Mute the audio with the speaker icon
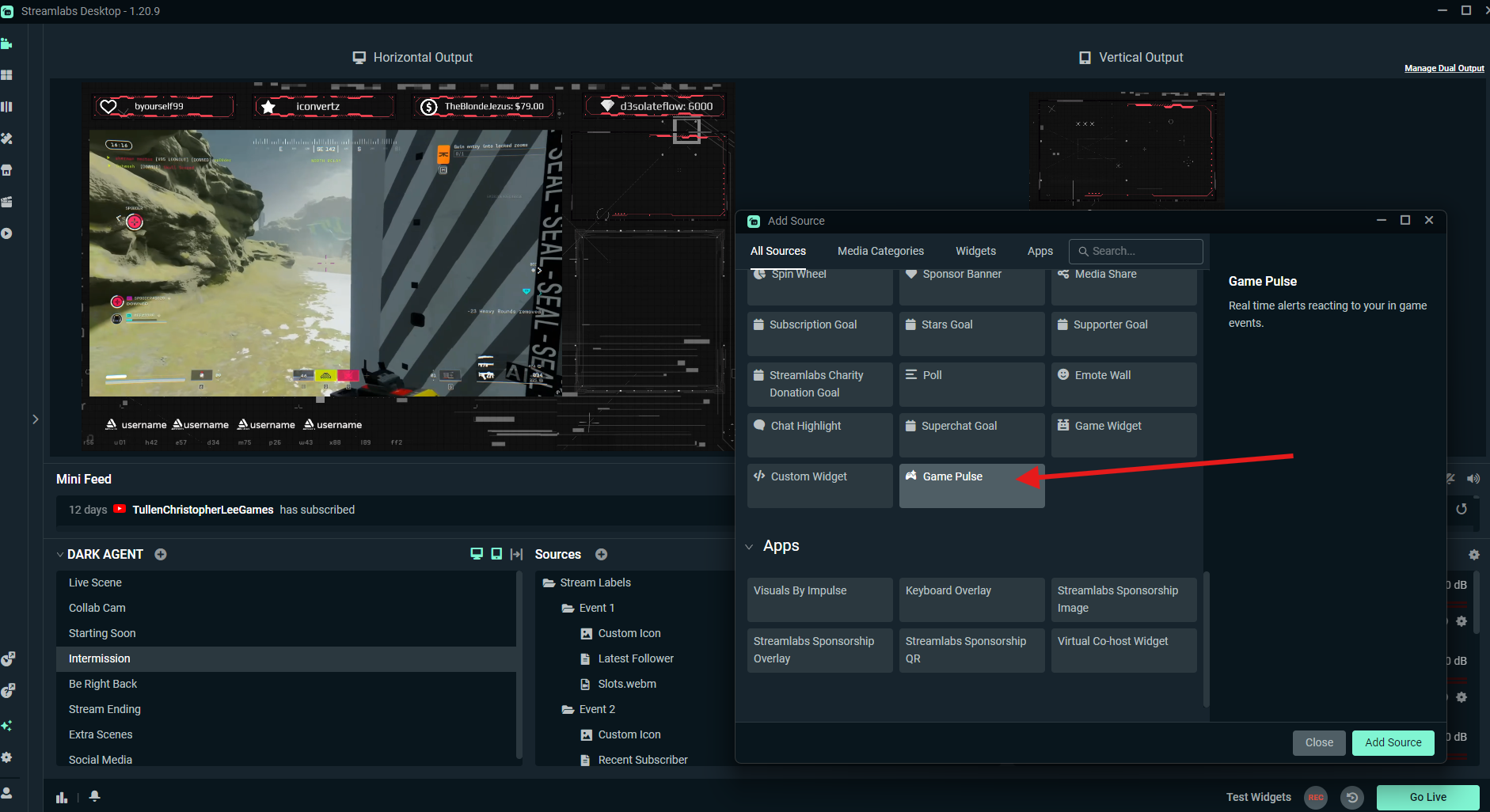Viewport: 1490px width, 812px height. click(1473, 479)
